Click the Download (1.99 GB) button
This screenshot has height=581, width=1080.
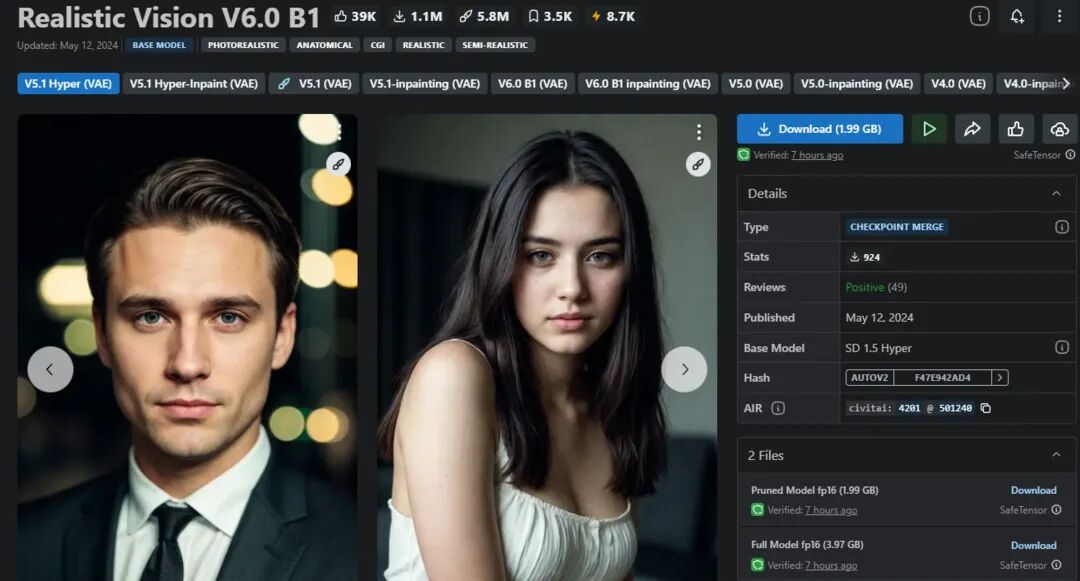pos(820,129)
